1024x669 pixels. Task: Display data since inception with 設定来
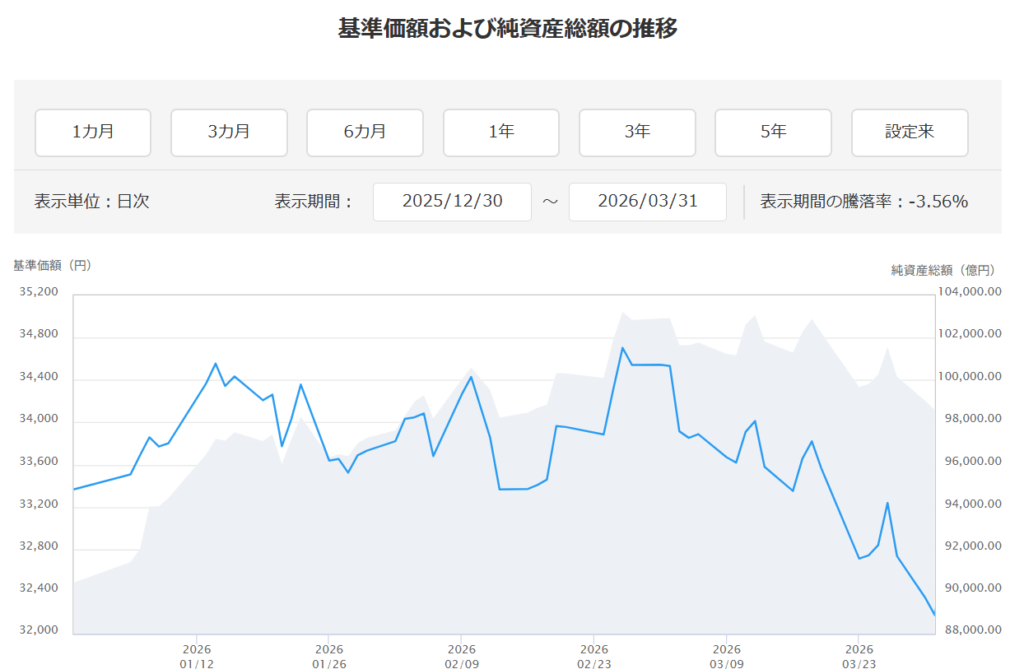pyautogui.click(x=909, y=132)
